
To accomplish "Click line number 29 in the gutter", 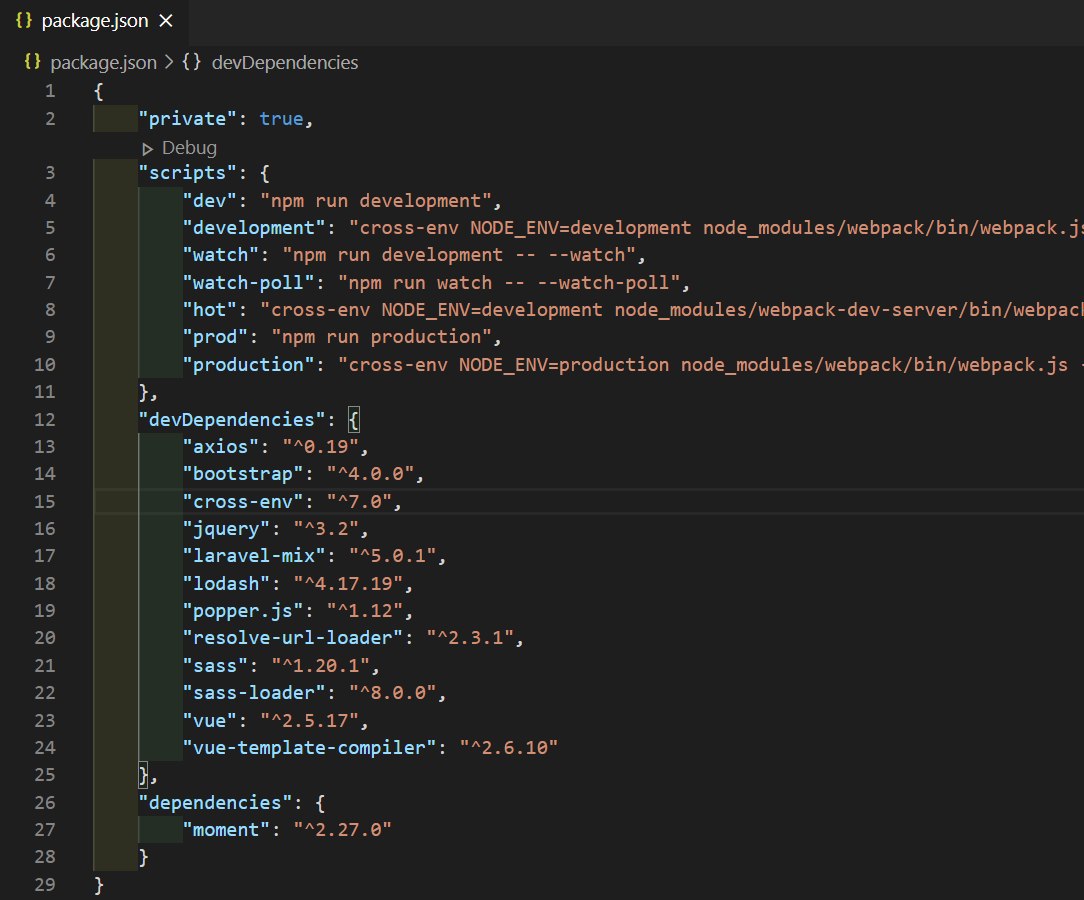I will [45, 884].
